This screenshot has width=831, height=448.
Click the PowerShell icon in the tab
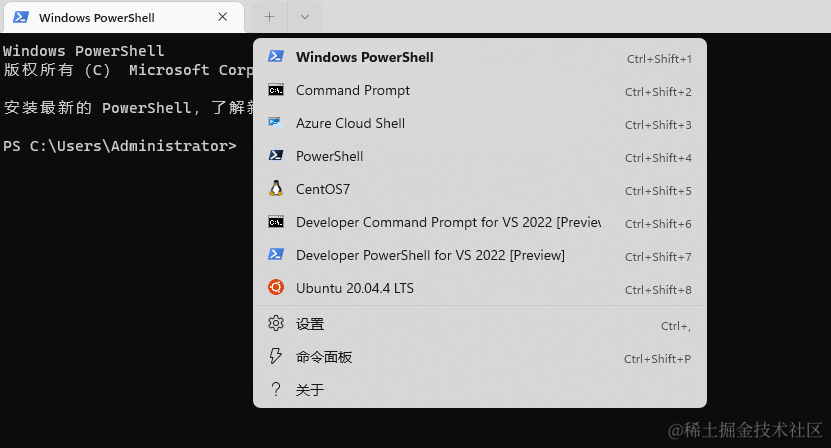tap(21, 17)
